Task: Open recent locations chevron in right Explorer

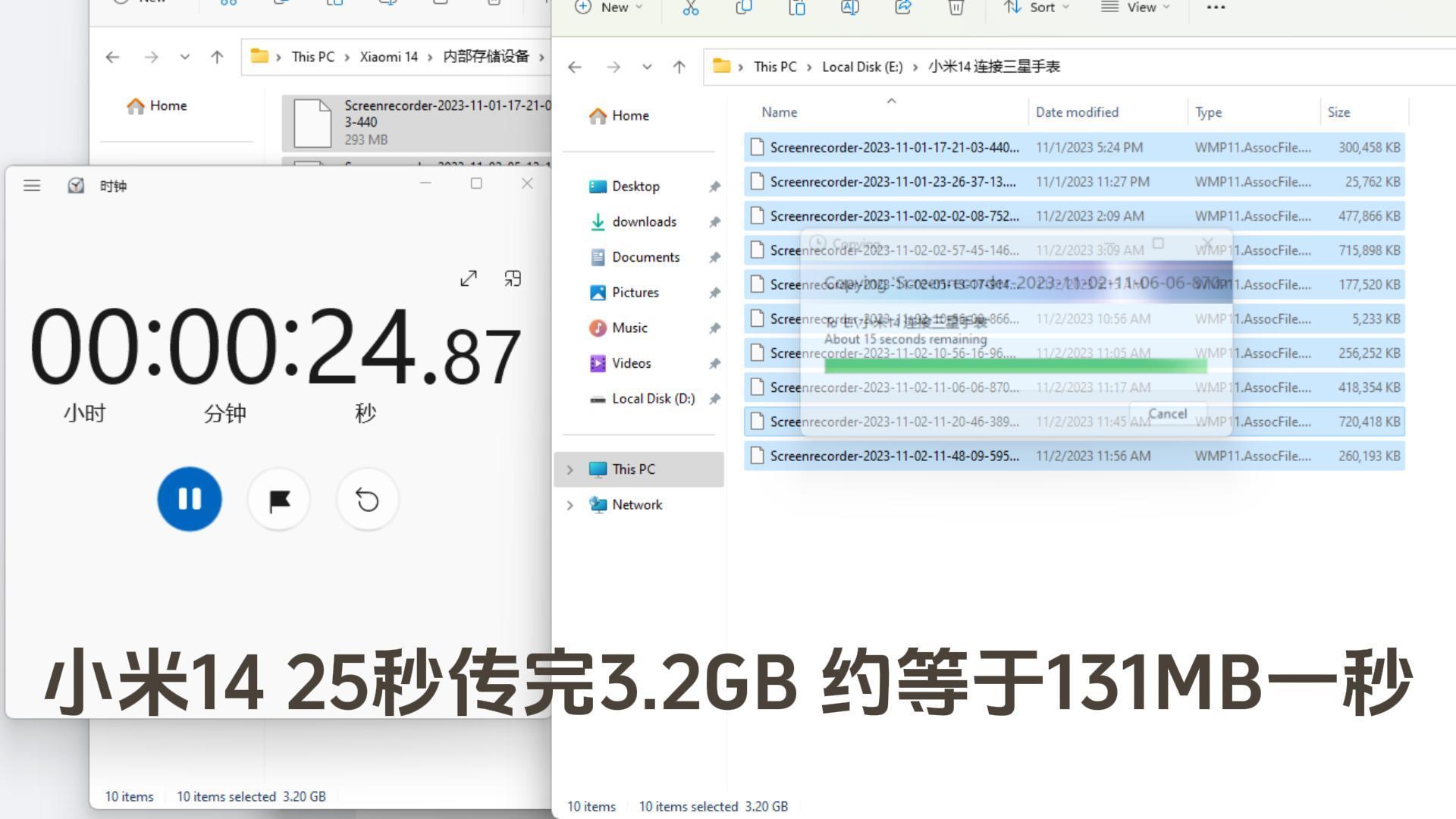Action: [x=647, y=67]
